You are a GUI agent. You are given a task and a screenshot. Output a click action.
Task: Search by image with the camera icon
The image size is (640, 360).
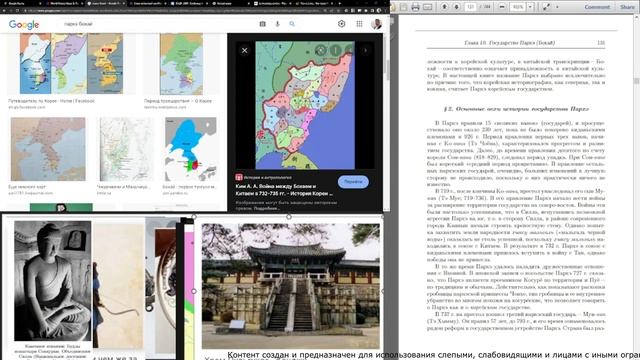coord(262,24)
